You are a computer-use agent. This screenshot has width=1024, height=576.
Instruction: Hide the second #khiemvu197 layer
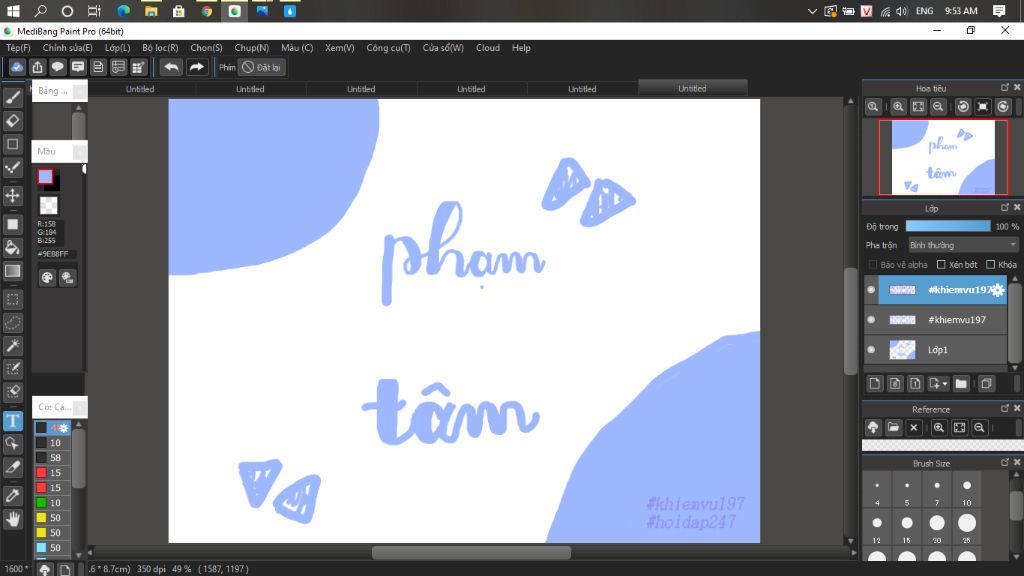(871, 319)
